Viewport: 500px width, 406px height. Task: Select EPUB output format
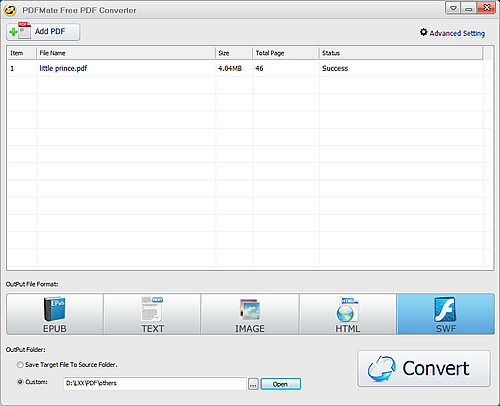(55, 314)
